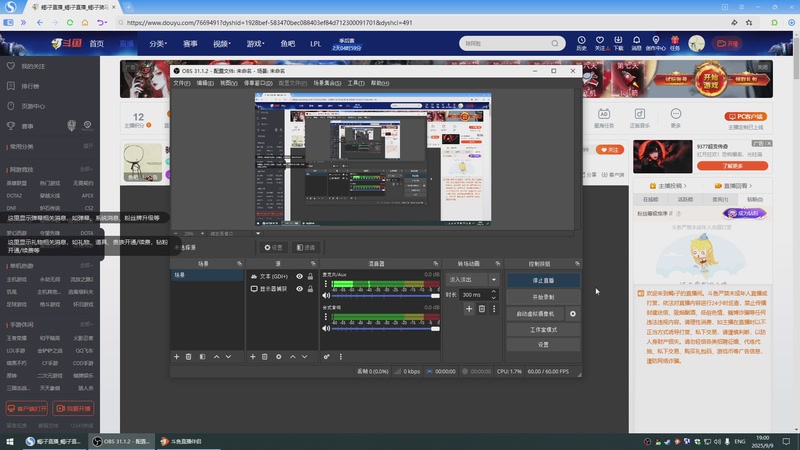
Task: Open source Properties button below preview
Action: (273, 247)
